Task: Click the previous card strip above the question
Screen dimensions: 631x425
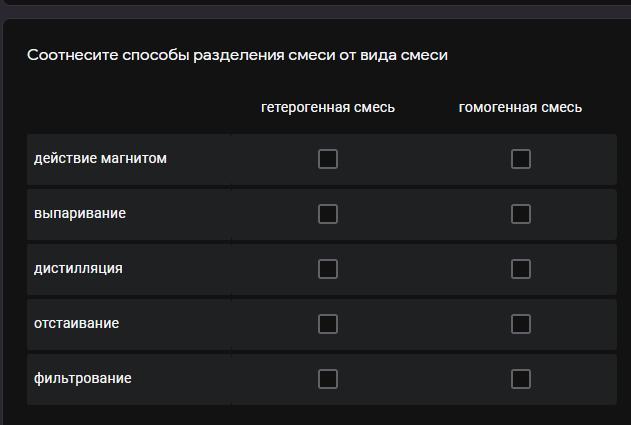Action: 316,3
